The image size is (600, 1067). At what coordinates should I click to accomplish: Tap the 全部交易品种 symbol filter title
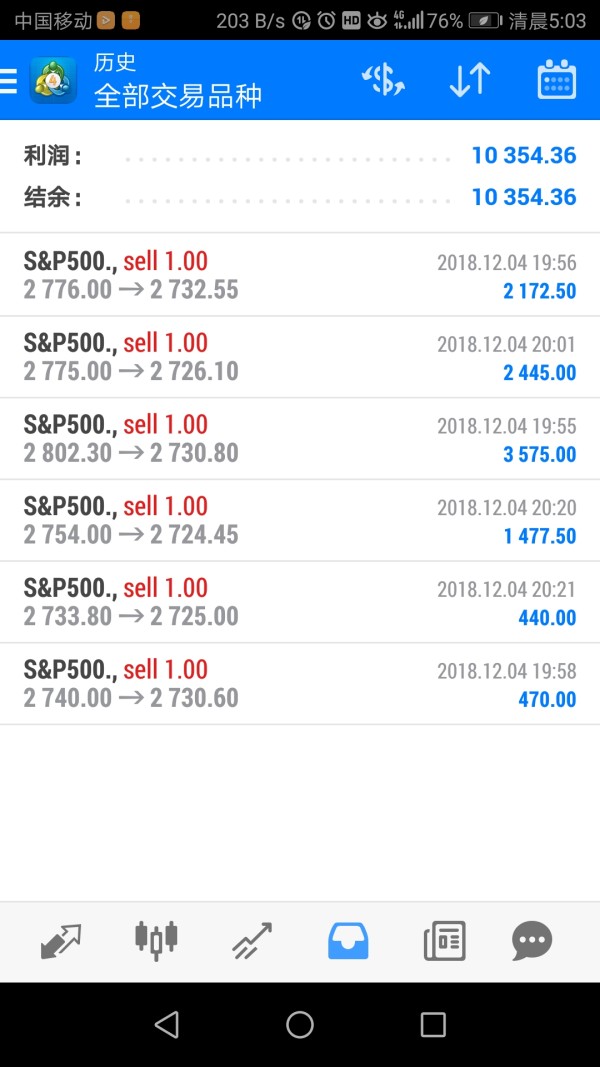178,96
